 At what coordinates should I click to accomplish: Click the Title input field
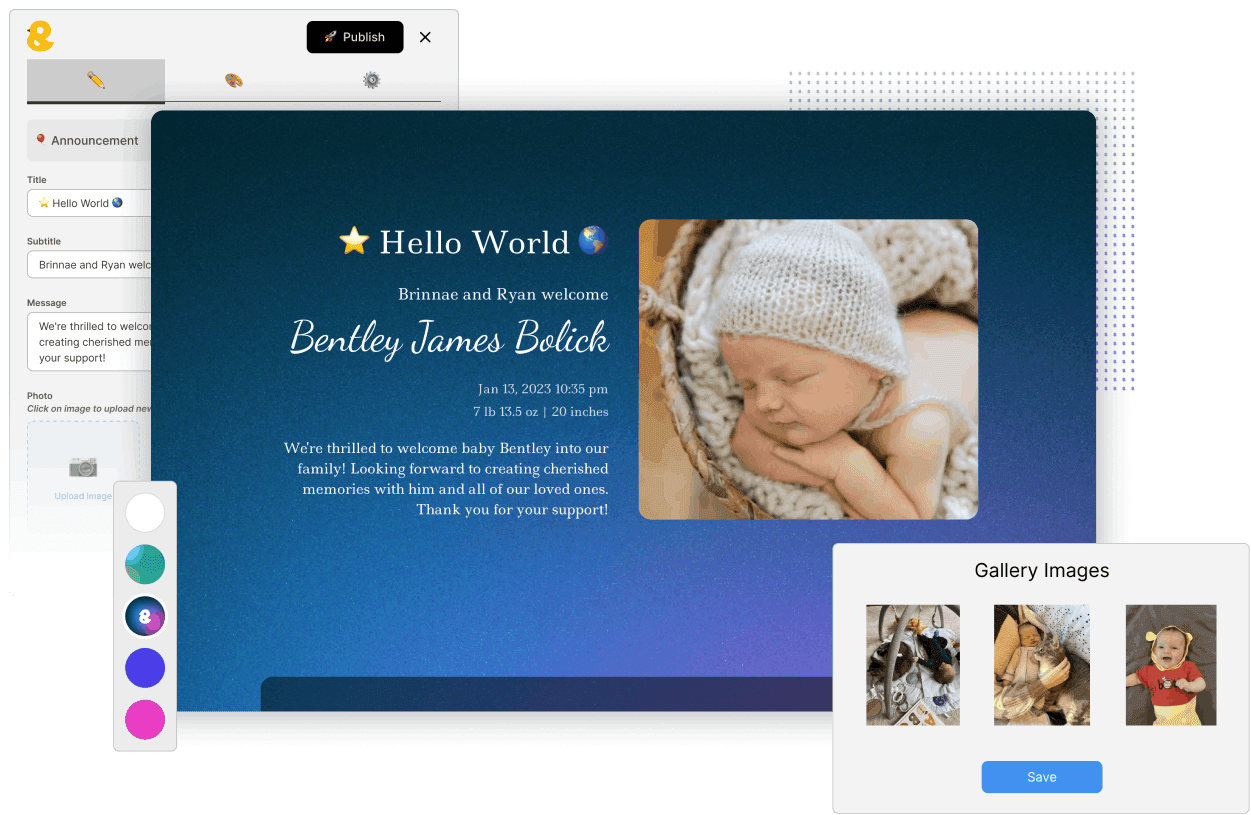pyautogui.click(x=90, y=203)
